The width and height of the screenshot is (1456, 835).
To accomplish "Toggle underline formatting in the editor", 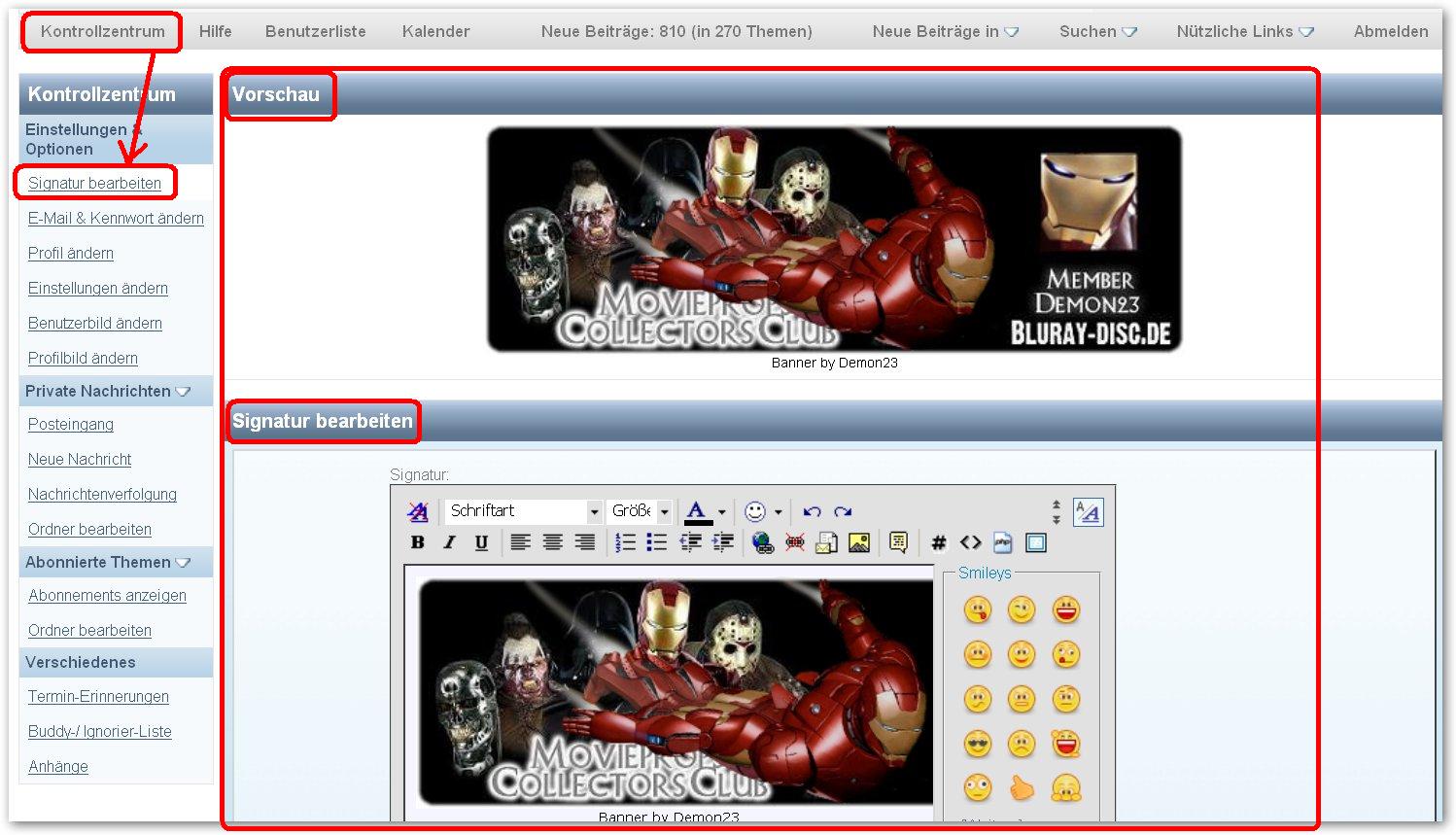I will click(481, 542).
